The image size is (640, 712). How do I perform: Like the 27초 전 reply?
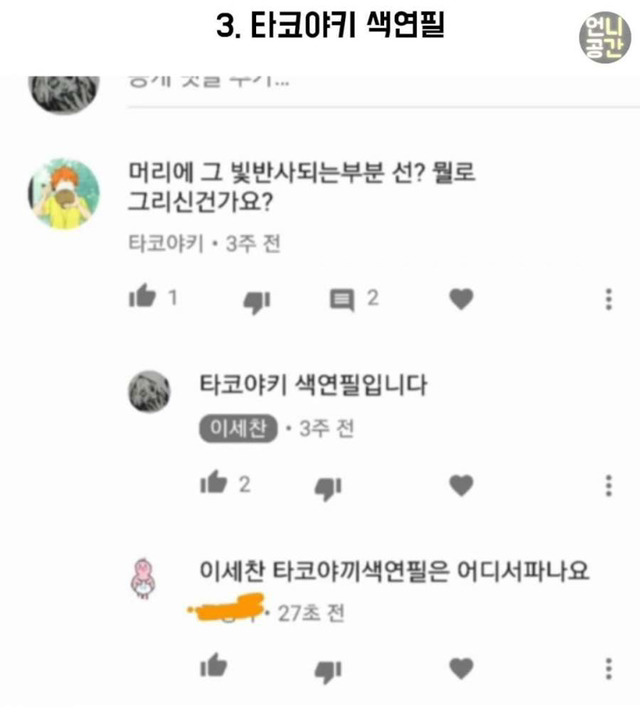click(x=213, y=665)
